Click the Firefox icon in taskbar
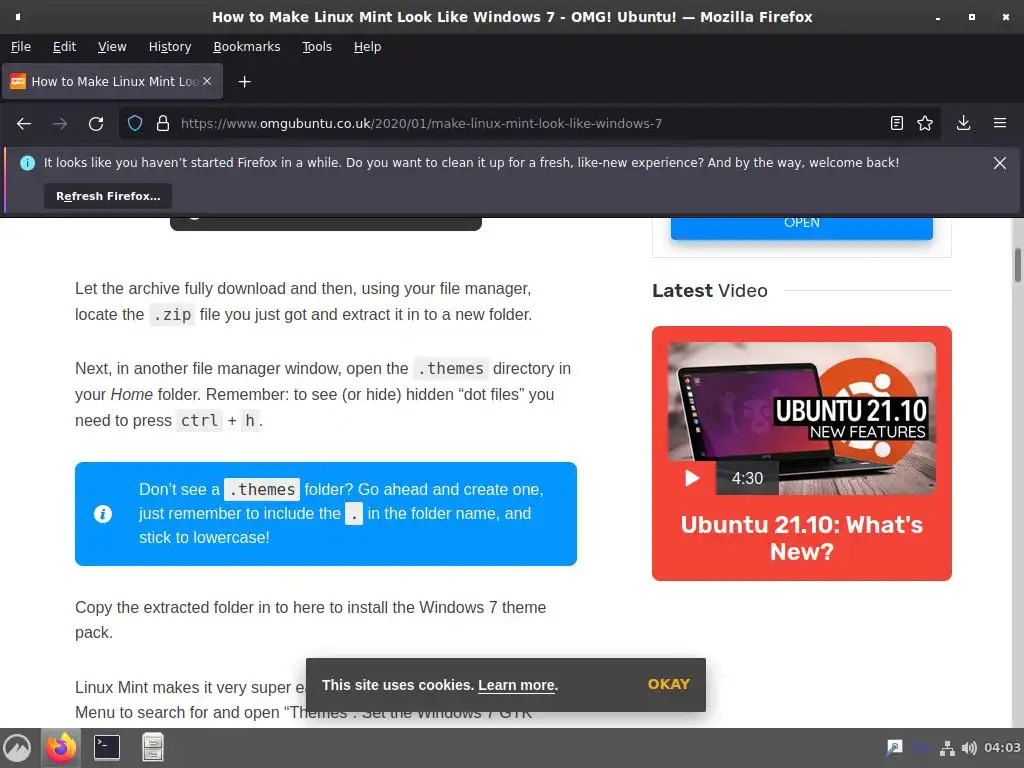 (x=61, y=748)
